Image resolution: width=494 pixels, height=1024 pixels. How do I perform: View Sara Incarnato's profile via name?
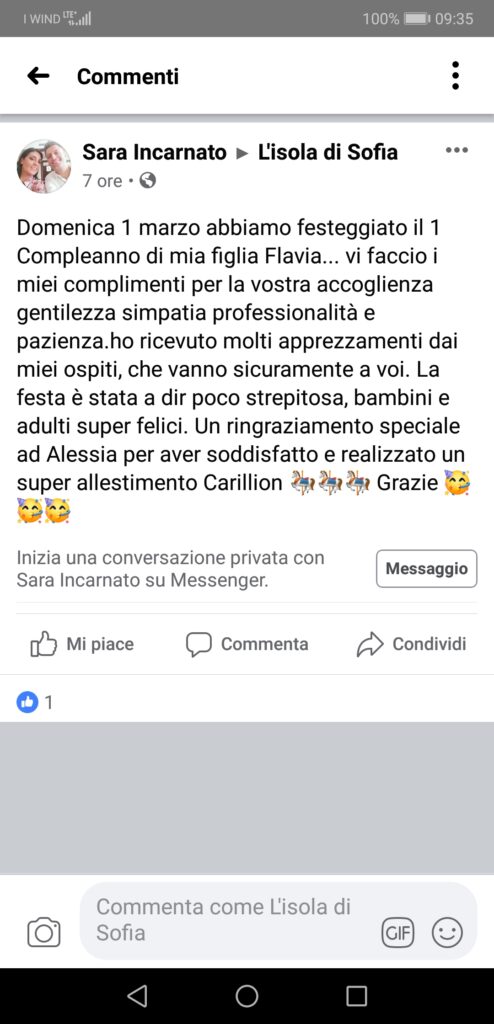point(154,153)
